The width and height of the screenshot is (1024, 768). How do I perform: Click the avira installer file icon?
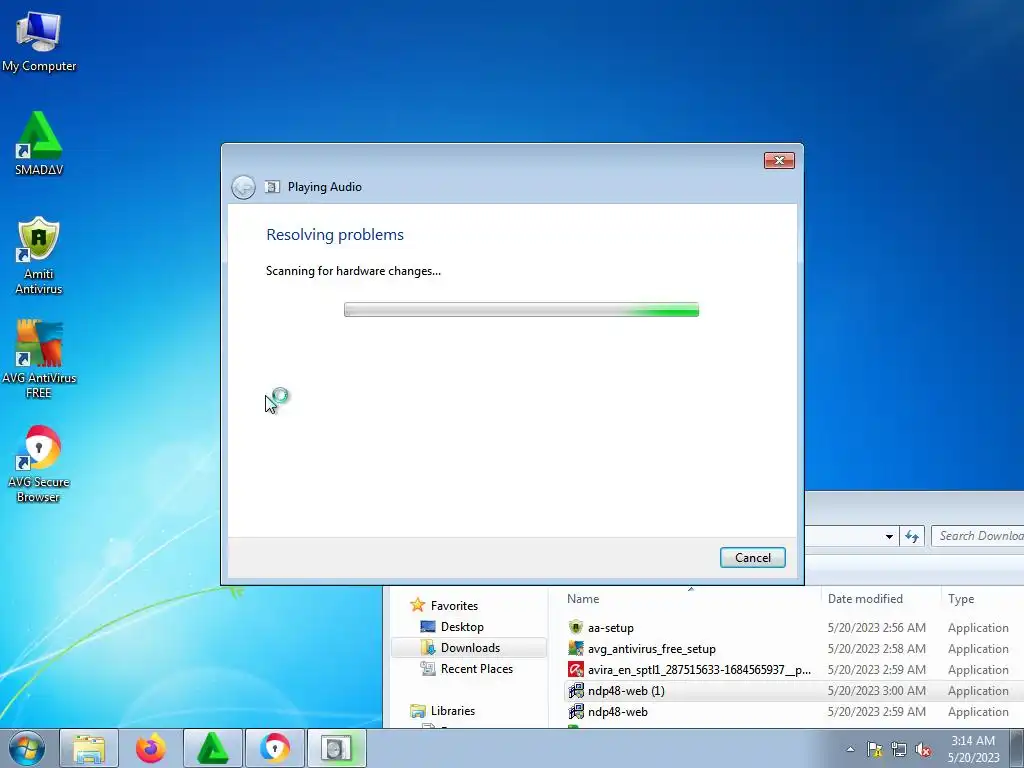pos(575,669)
